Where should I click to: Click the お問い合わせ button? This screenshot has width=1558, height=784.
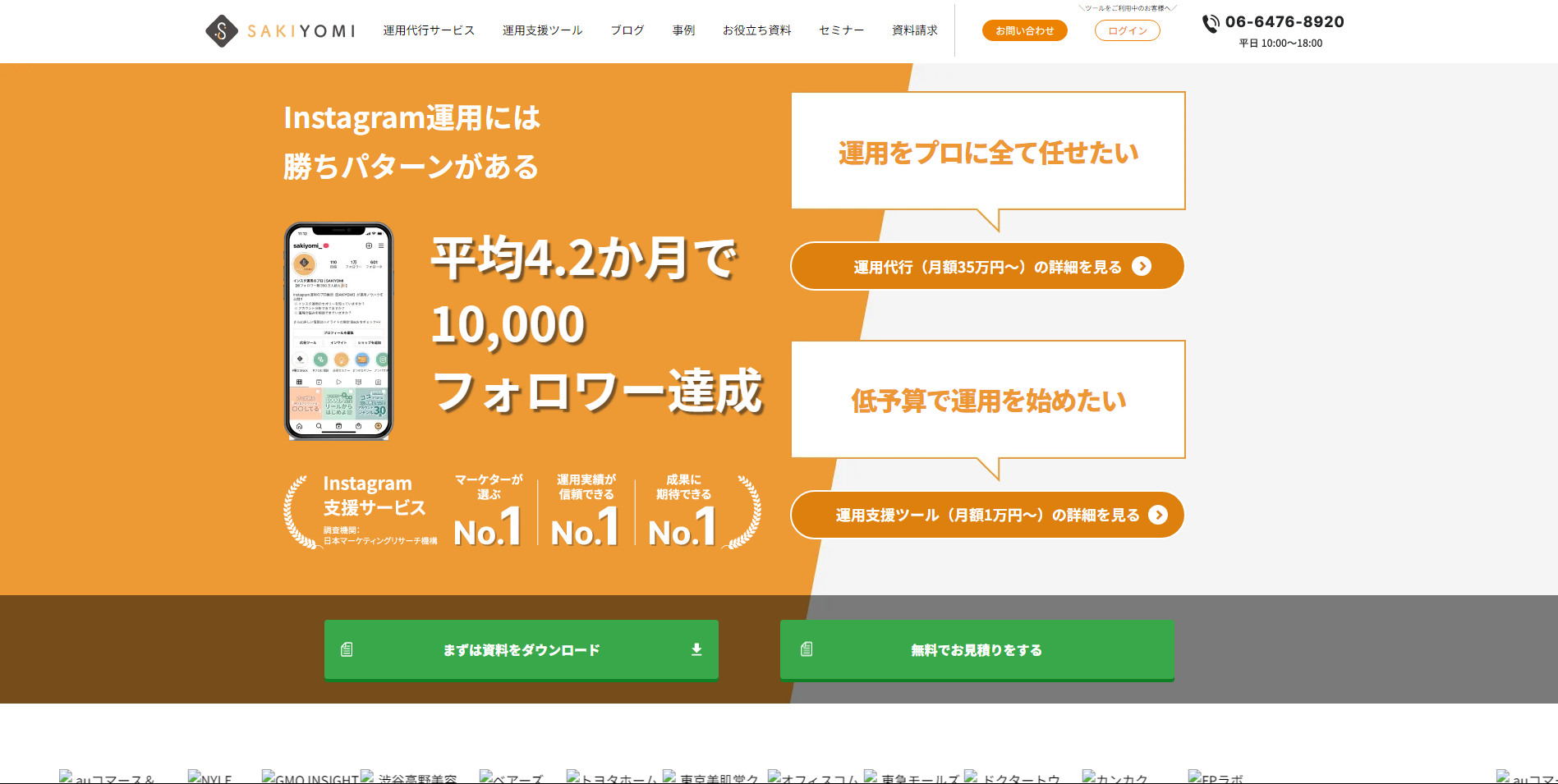(1024, 30)
